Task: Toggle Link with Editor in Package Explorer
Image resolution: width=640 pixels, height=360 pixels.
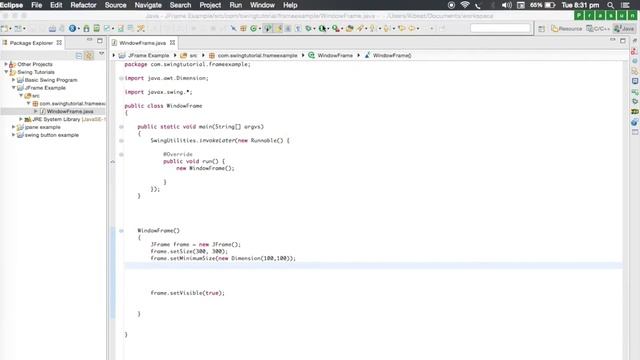Action: pyautogui.click(x=89, y=56)
